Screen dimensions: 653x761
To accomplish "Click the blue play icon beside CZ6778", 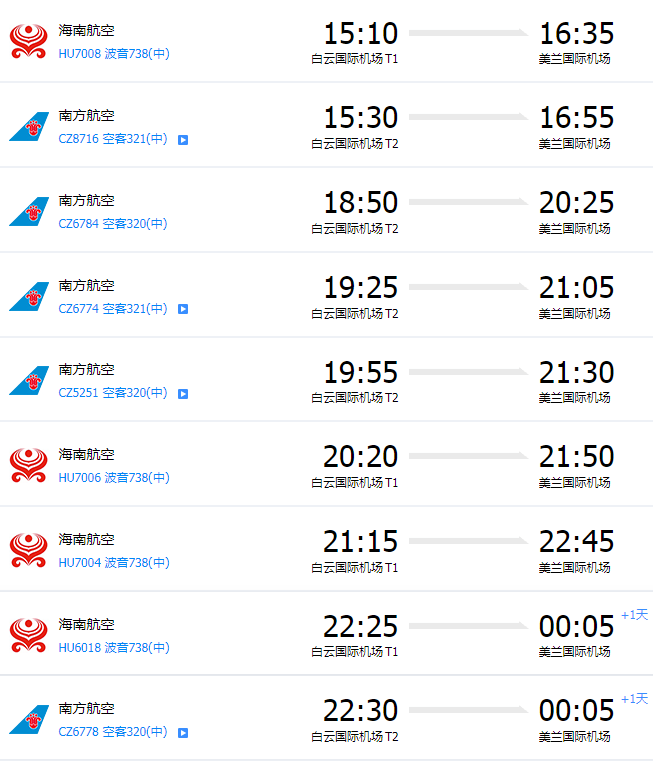I will (x=183, y=733).
